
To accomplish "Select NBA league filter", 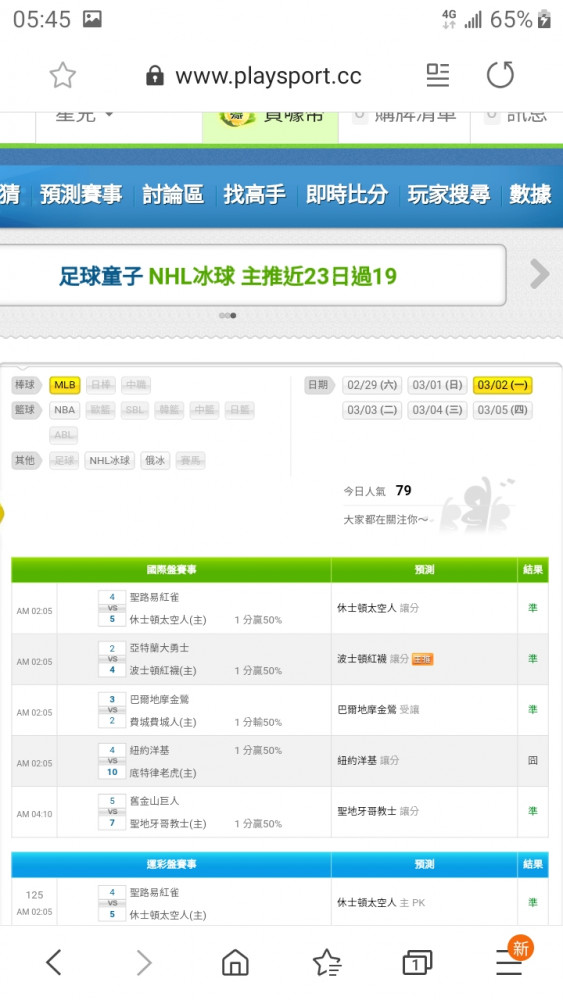I will pos(64,410).
